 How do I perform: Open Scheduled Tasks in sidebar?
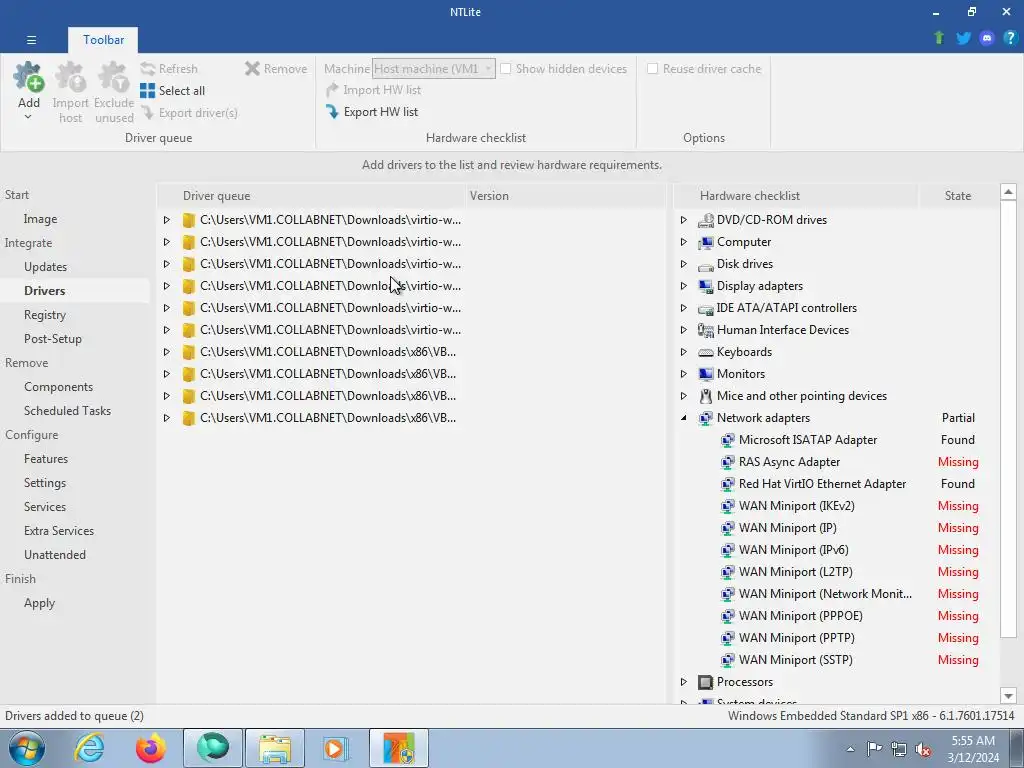[67, 411]
